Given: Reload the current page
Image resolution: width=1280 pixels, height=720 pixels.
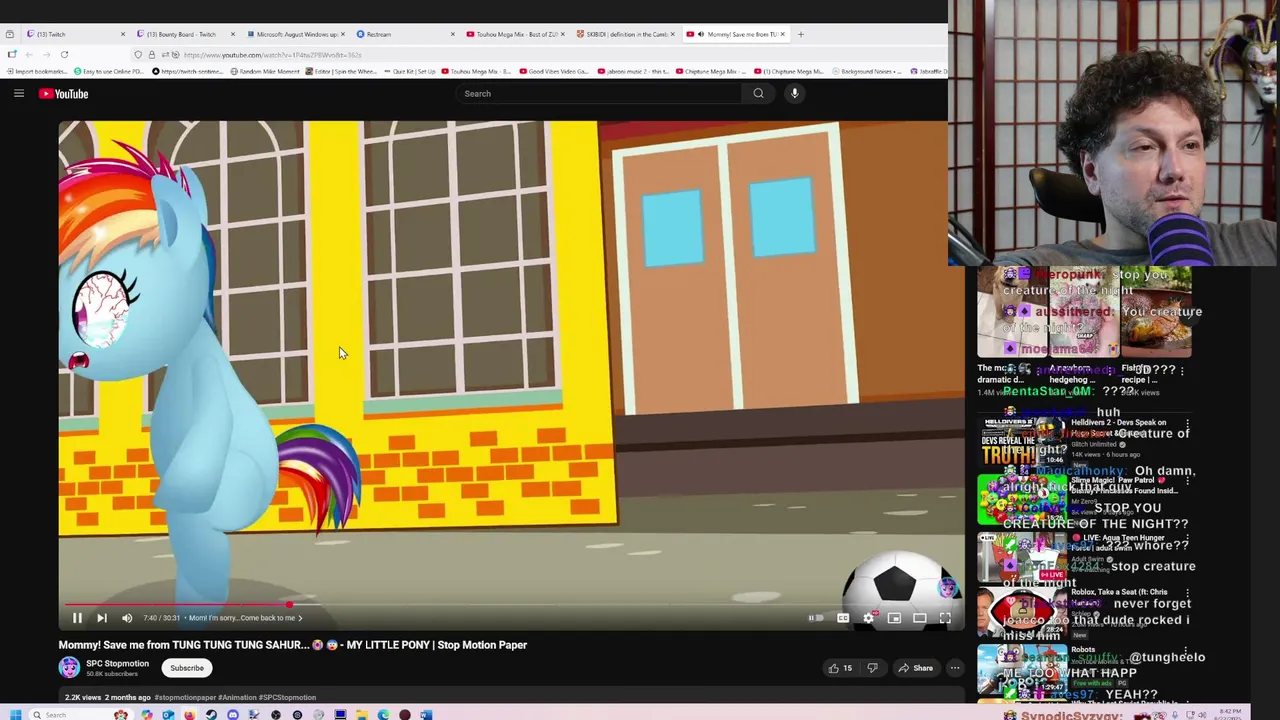Looking at the screenshot, I should pyautogui.click(x=64, y=54).
